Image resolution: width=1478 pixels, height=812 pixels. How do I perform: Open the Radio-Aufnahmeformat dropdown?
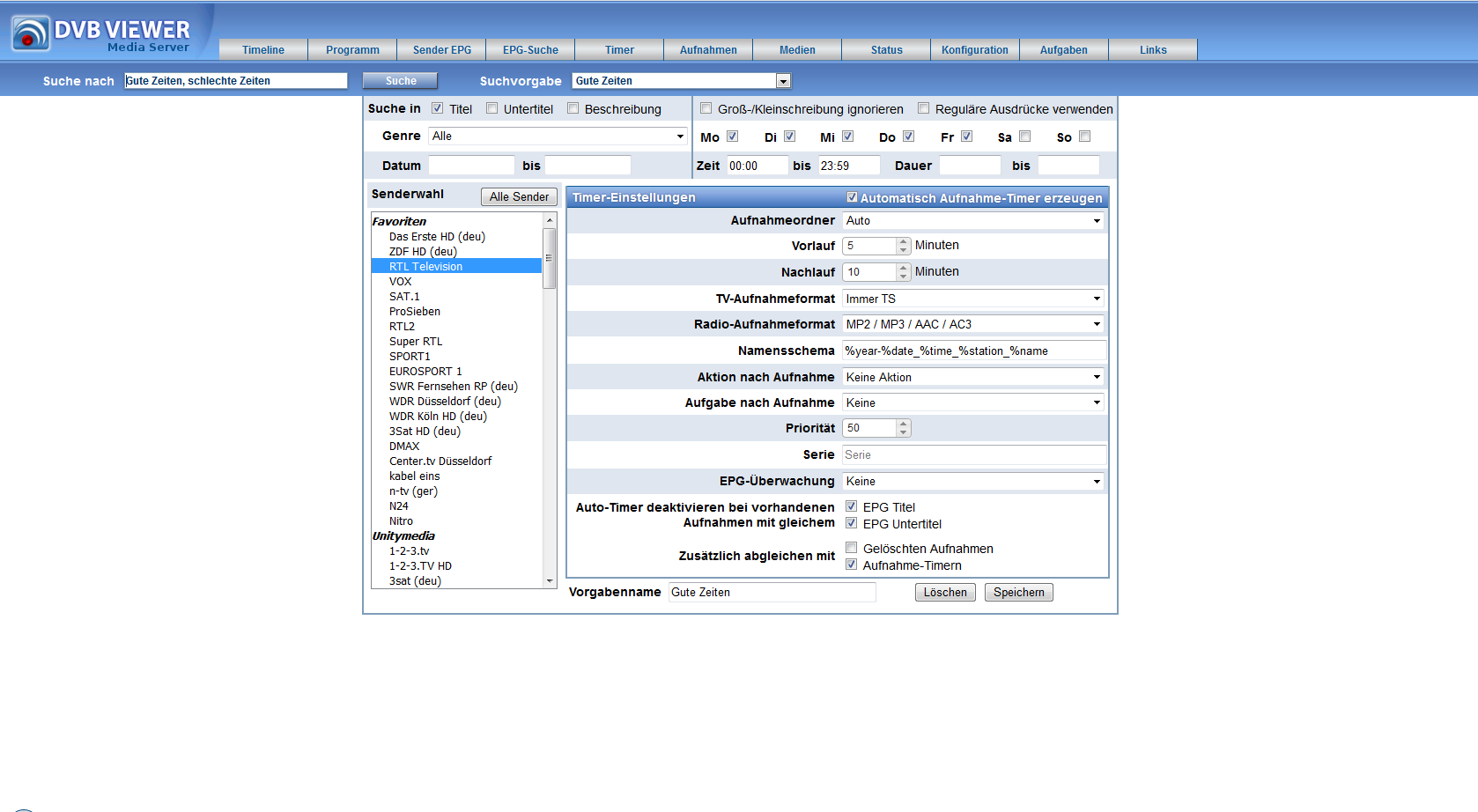click(973, 324)
